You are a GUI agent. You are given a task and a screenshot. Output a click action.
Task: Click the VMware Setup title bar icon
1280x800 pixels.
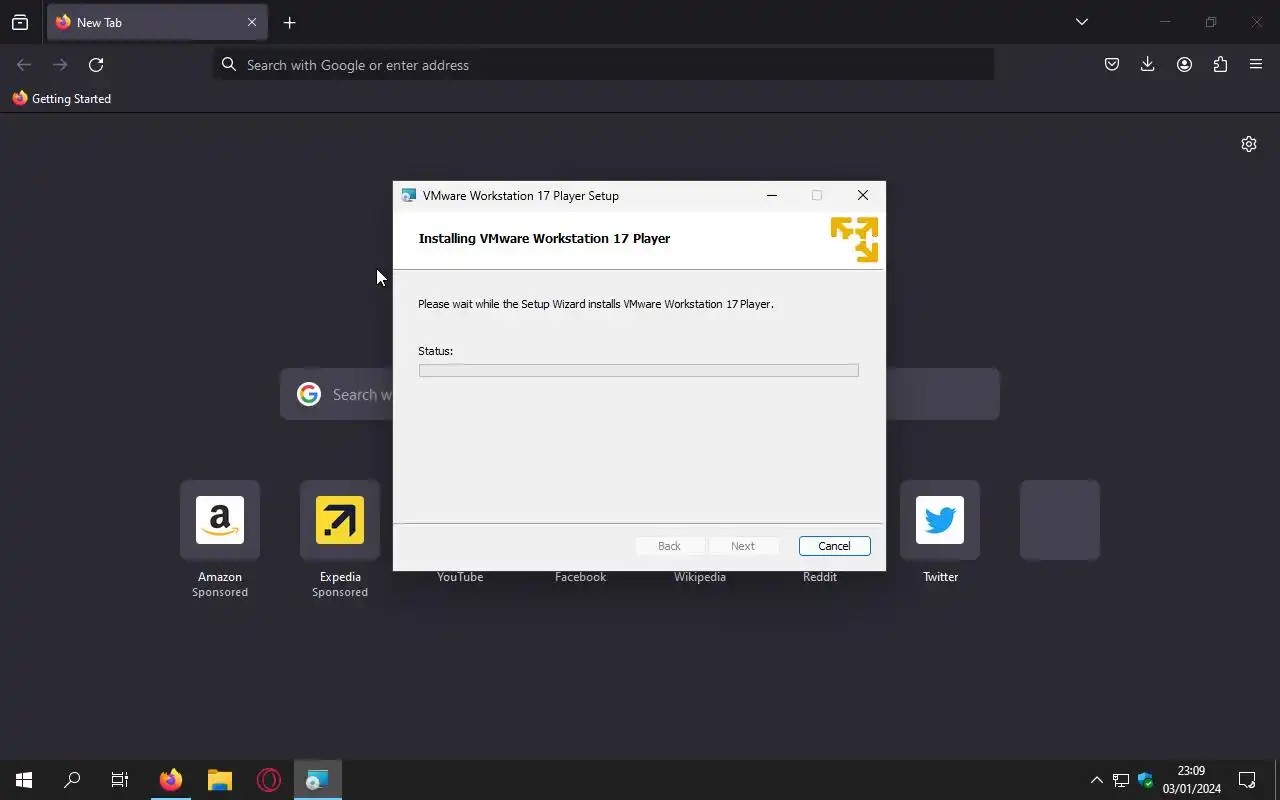pyautogui.click(x=408, y=196)
